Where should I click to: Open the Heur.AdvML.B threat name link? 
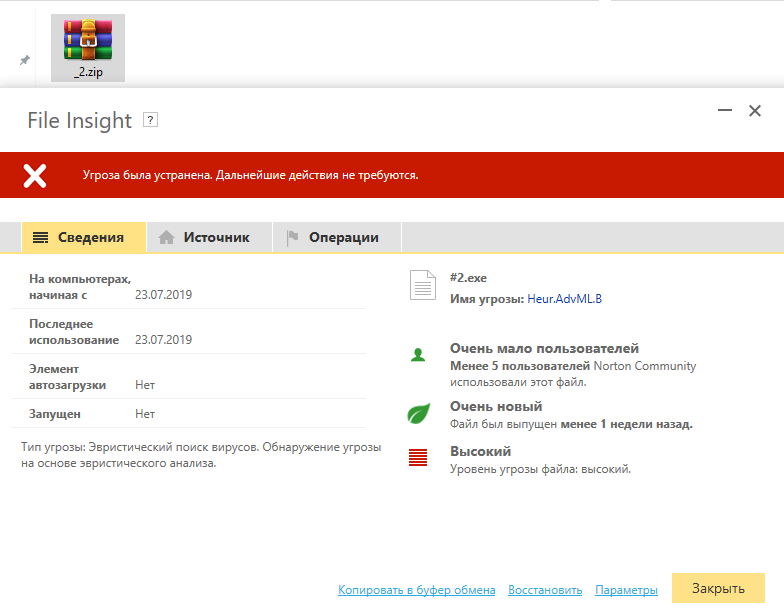[x=564, y=299]
